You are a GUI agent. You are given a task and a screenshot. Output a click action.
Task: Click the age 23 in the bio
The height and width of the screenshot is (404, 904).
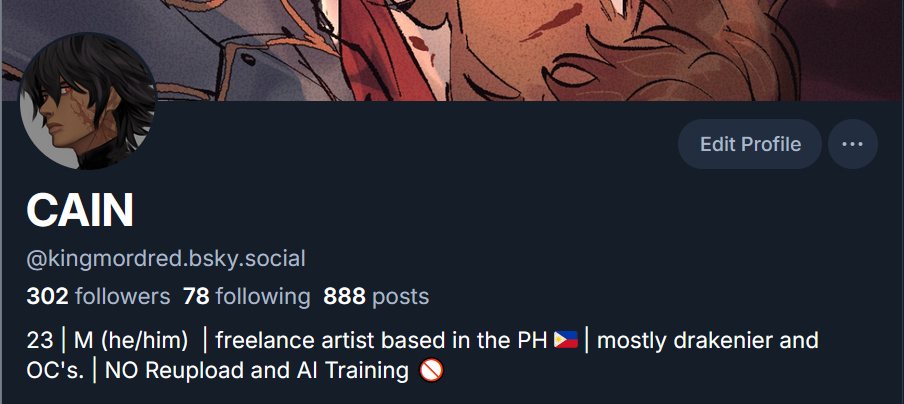[40, 341]
